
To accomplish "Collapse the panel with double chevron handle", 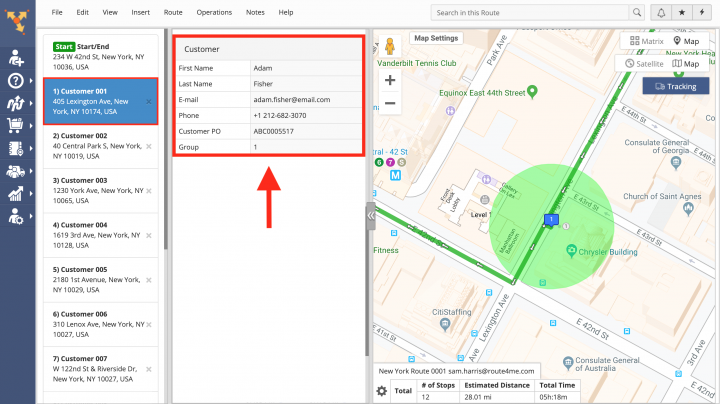I will tap(370, 215).
